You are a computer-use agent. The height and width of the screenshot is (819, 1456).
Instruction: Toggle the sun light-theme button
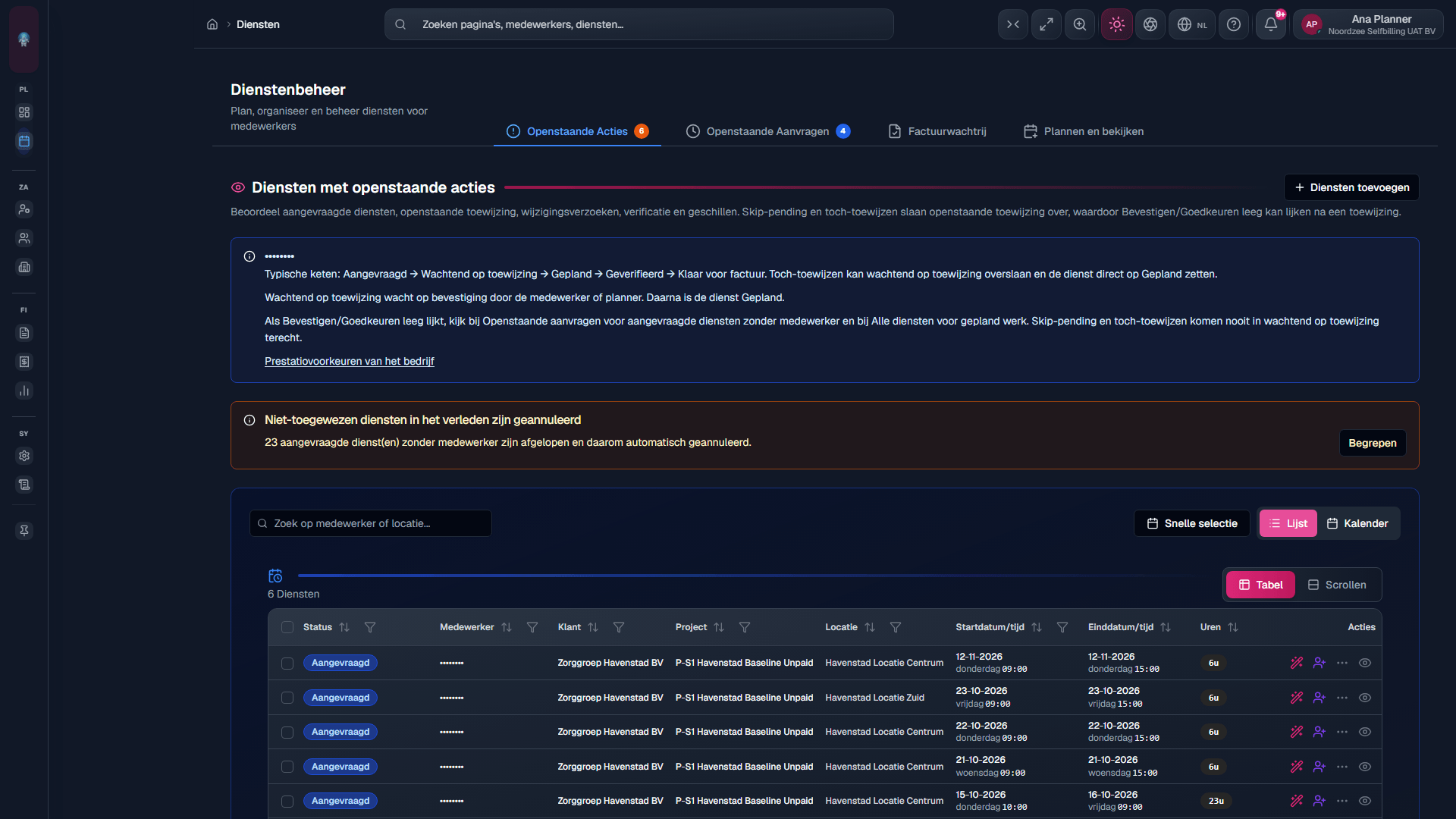1116,24
